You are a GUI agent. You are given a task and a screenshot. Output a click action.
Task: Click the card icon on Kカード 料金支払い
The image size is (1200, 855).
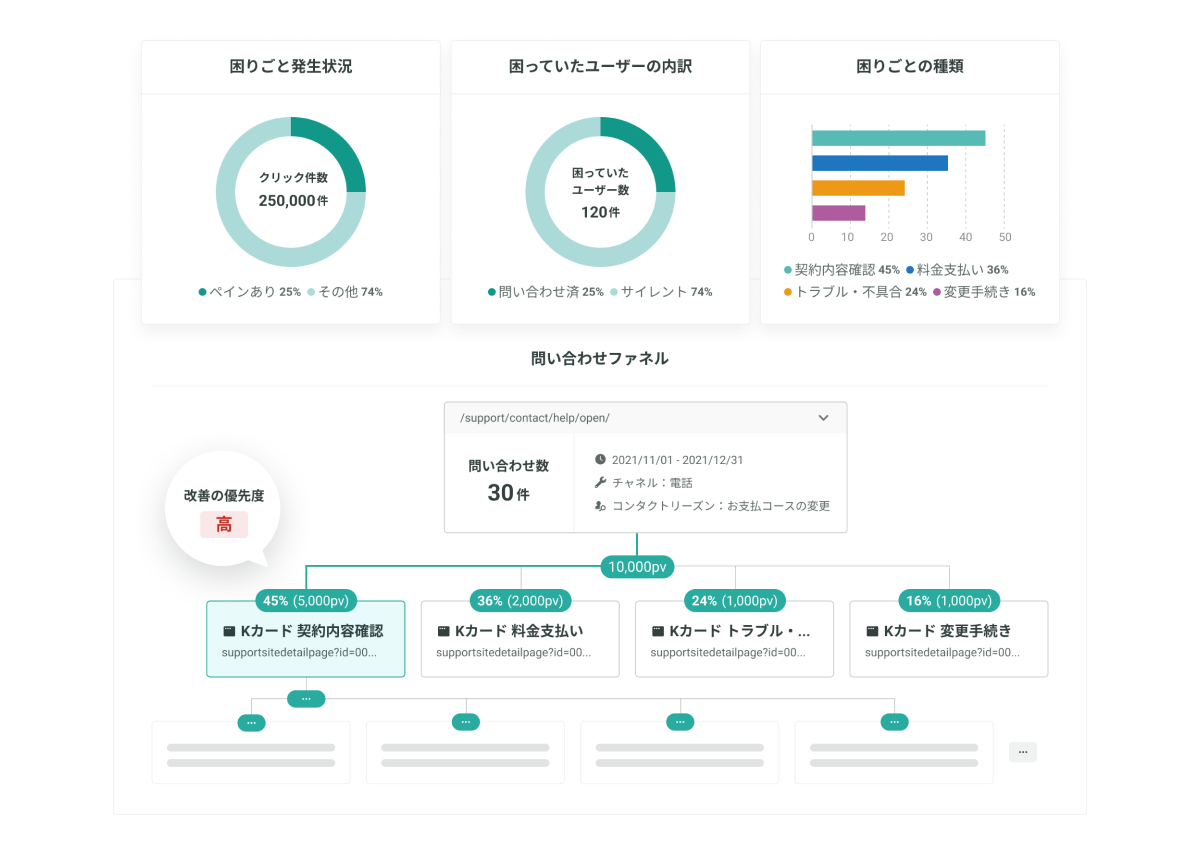(443, 632)
